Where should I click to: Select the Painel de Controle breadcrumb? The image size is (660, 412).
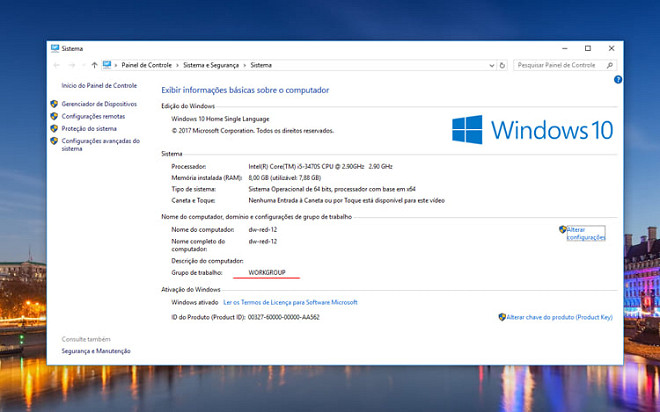coord(147,65)
